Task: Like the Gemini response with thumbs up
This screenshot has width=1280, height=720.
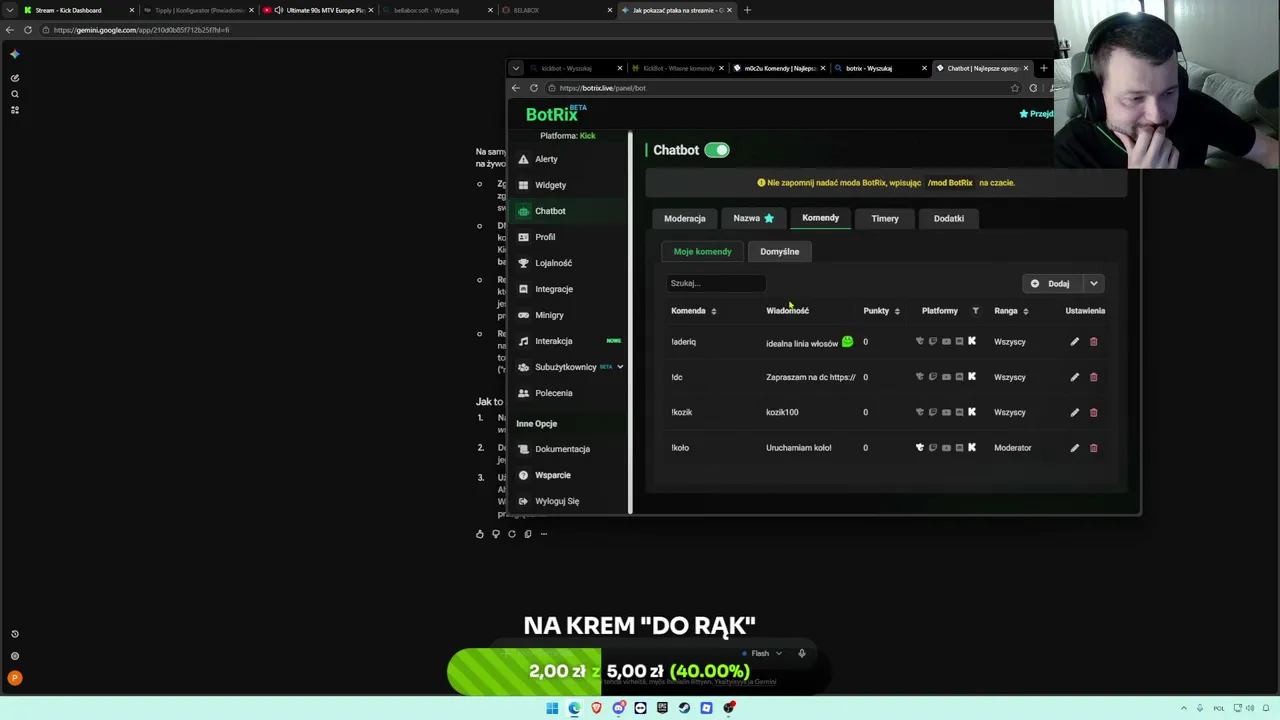Action: point(480,534)
